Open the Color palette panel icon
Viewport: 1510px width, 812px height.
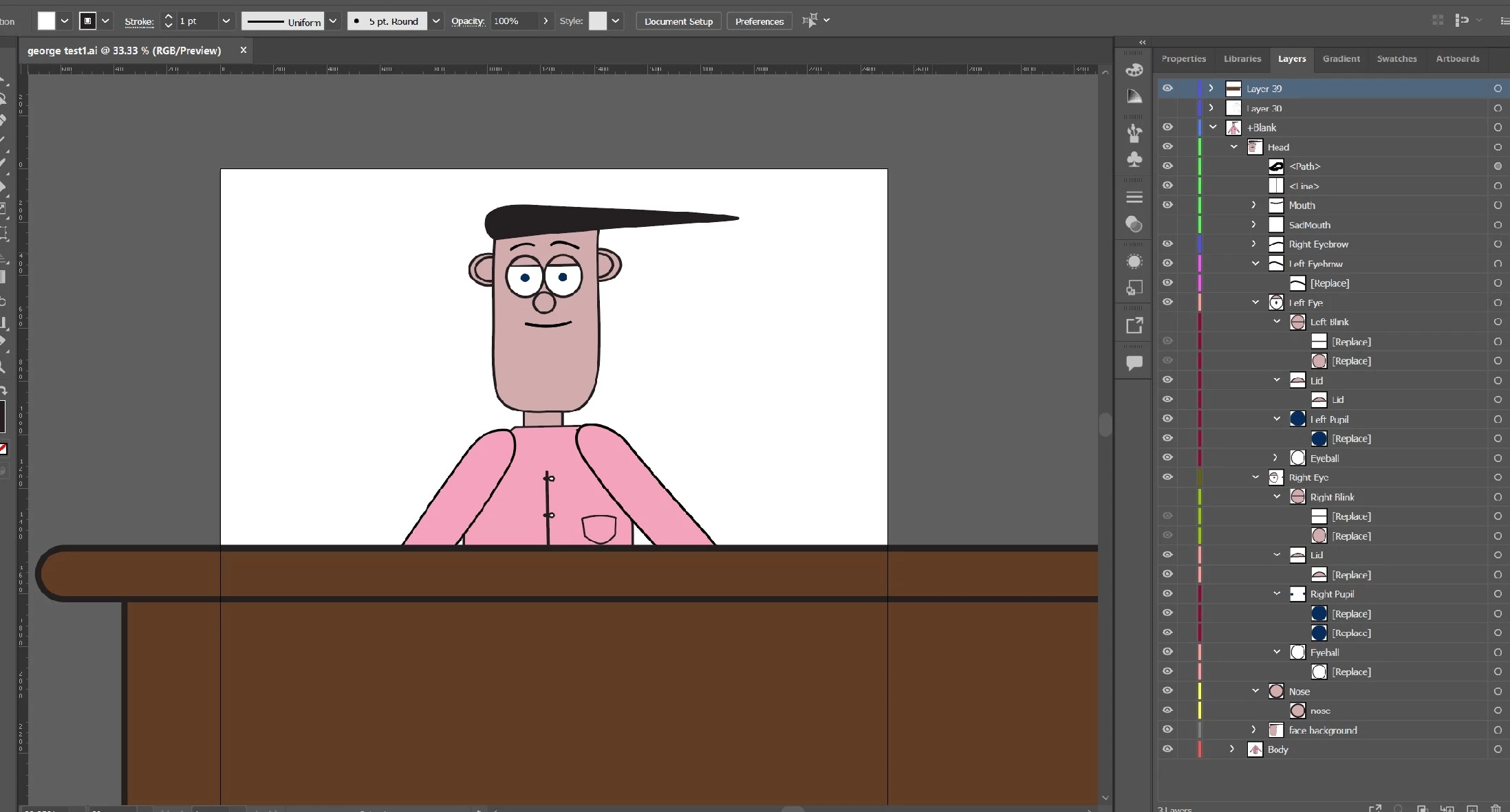[x=1134, y=70]
